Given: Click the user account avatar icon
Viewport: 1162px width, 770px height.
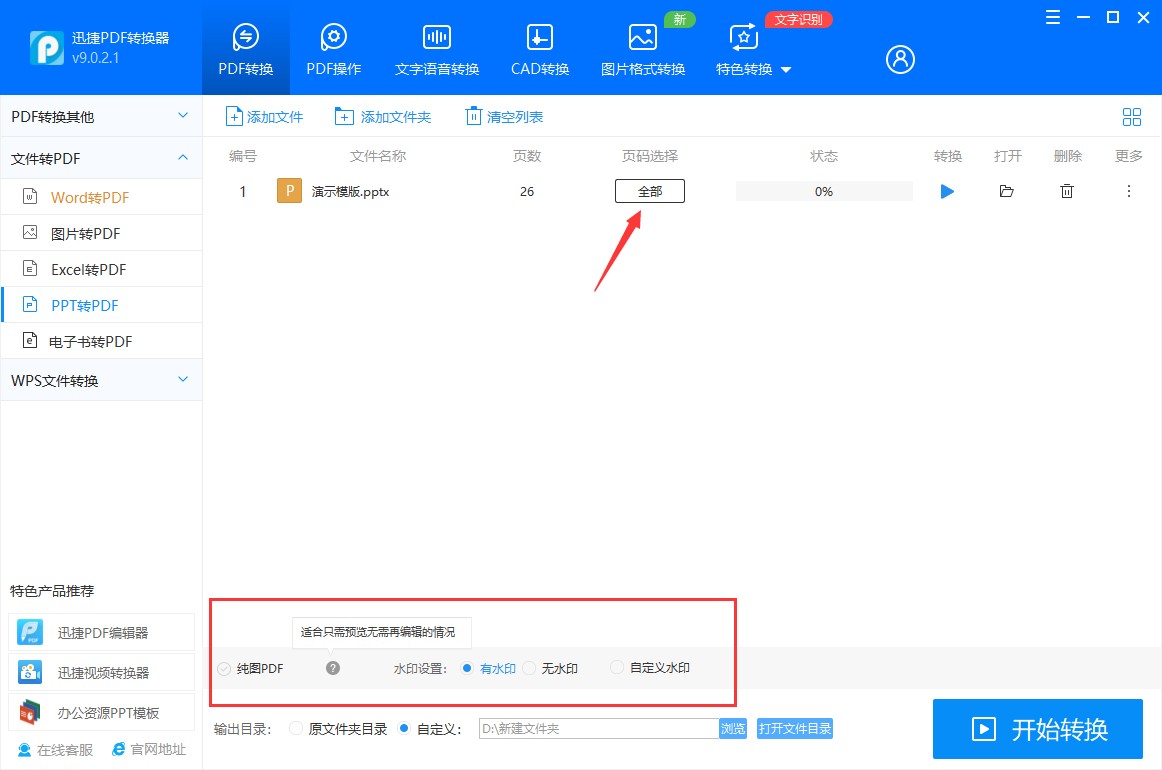Looking at the screenshot, I should [900, 59].
